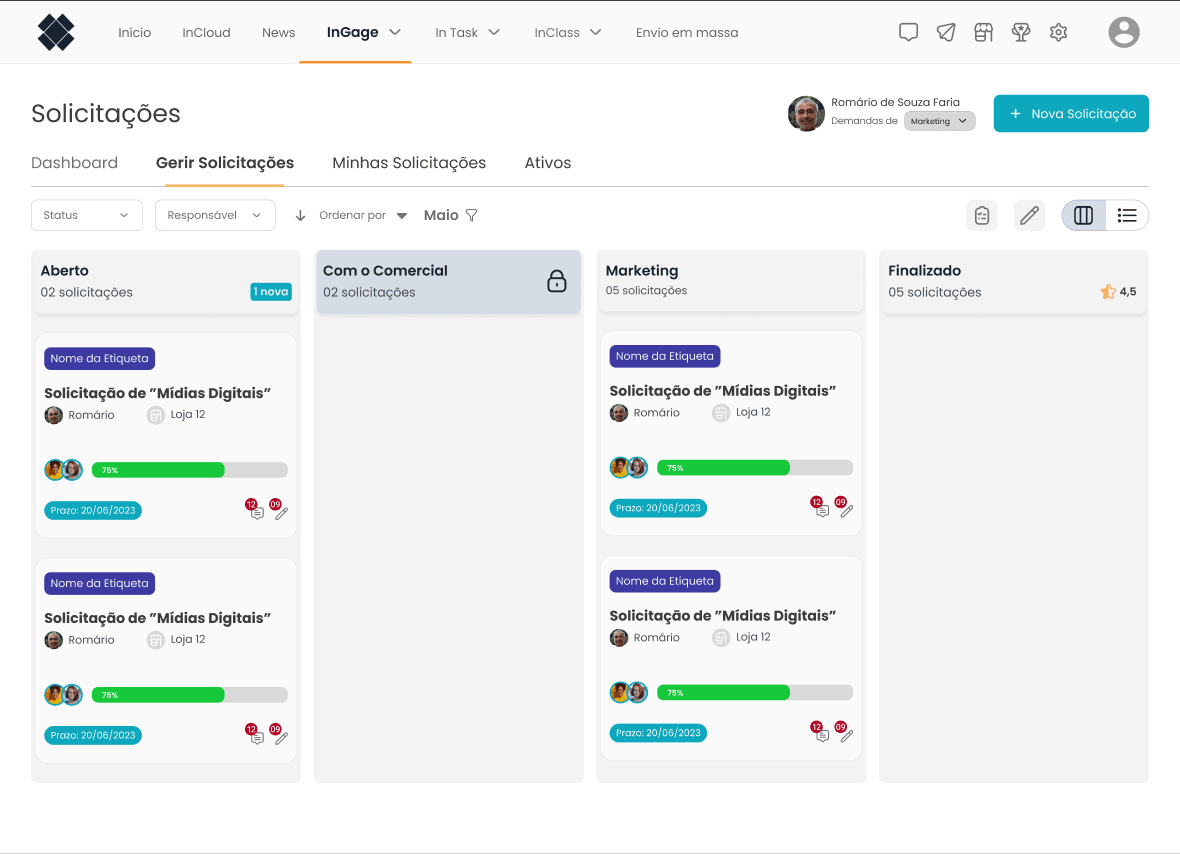Click the Maio filter funnel icon
This screenshot has width=1180, height=854.
[472, 215]
